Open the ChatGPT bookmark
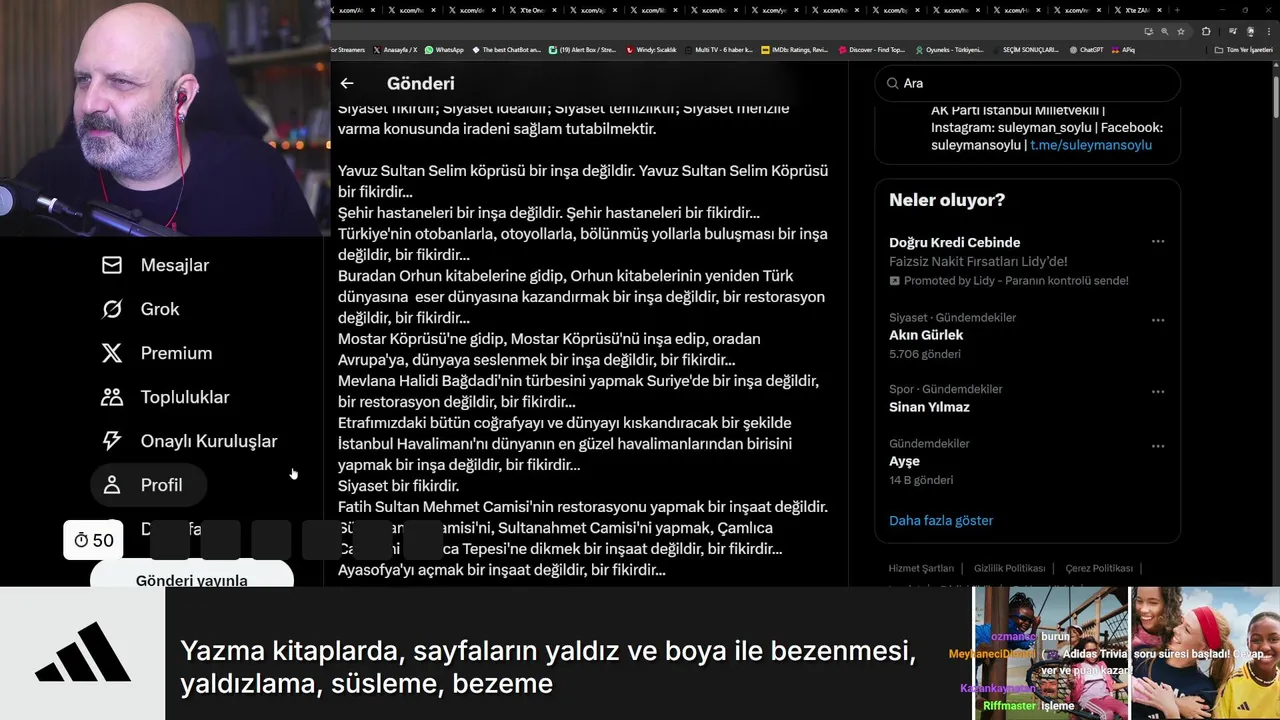Image resolution: width=1280 pixels, height=720 pixels. [x=1085, y=50]
